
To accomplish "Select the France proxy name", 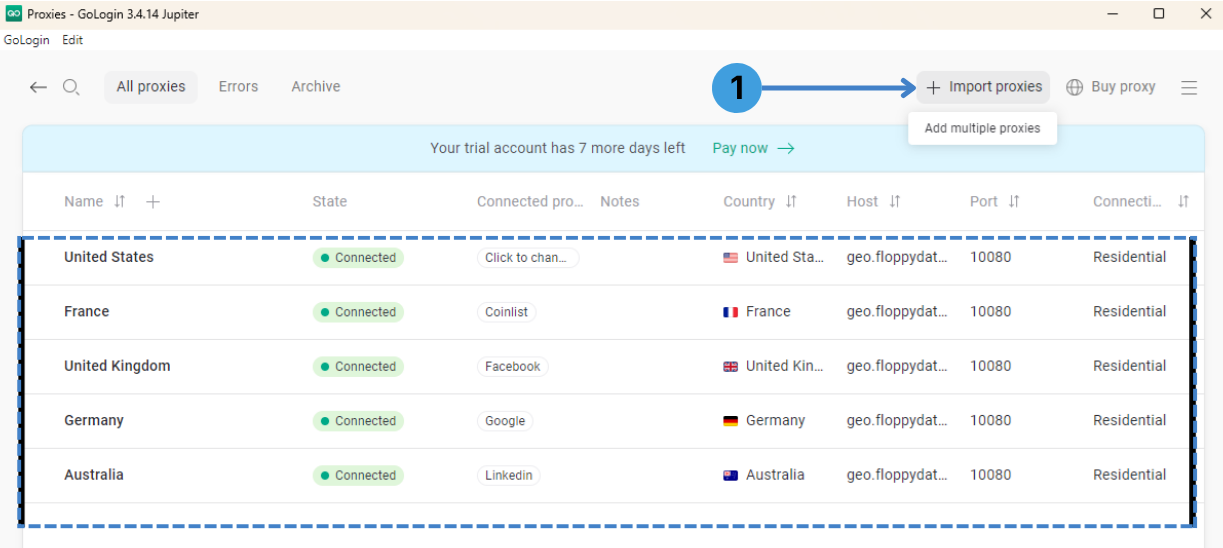I will pyautogui.click(x=87, y=312).
